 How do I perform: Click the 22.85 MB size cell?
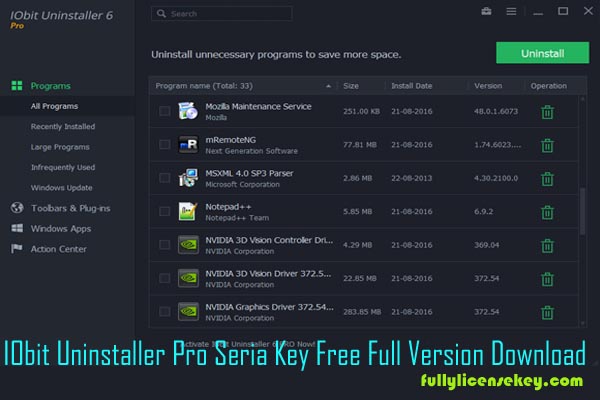pos(360,278)
